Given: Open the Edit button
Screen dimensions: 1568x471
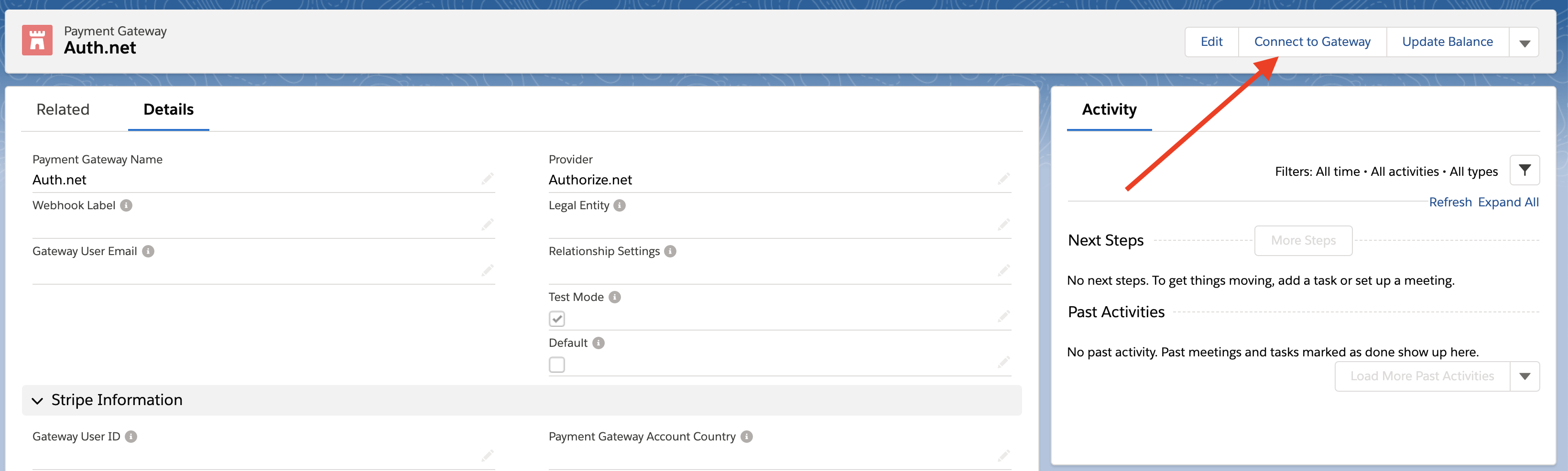Looking at the screenshot, I should tap(1211, 42).
